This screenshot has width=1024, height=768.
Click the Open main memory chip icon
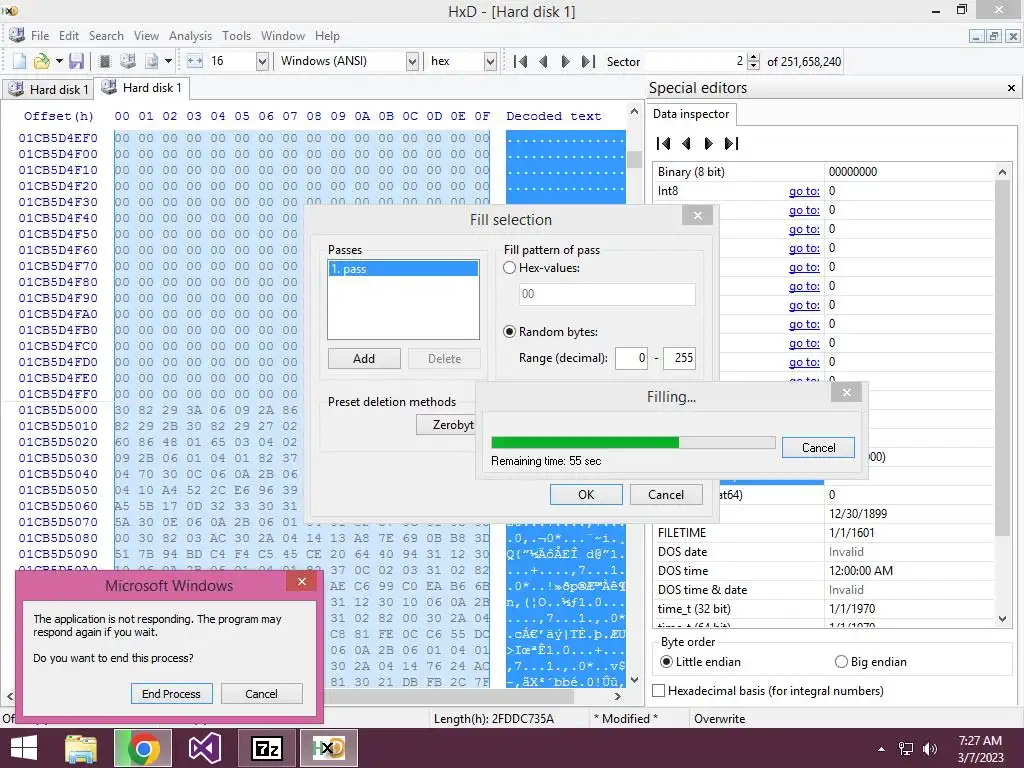[104, 61]
